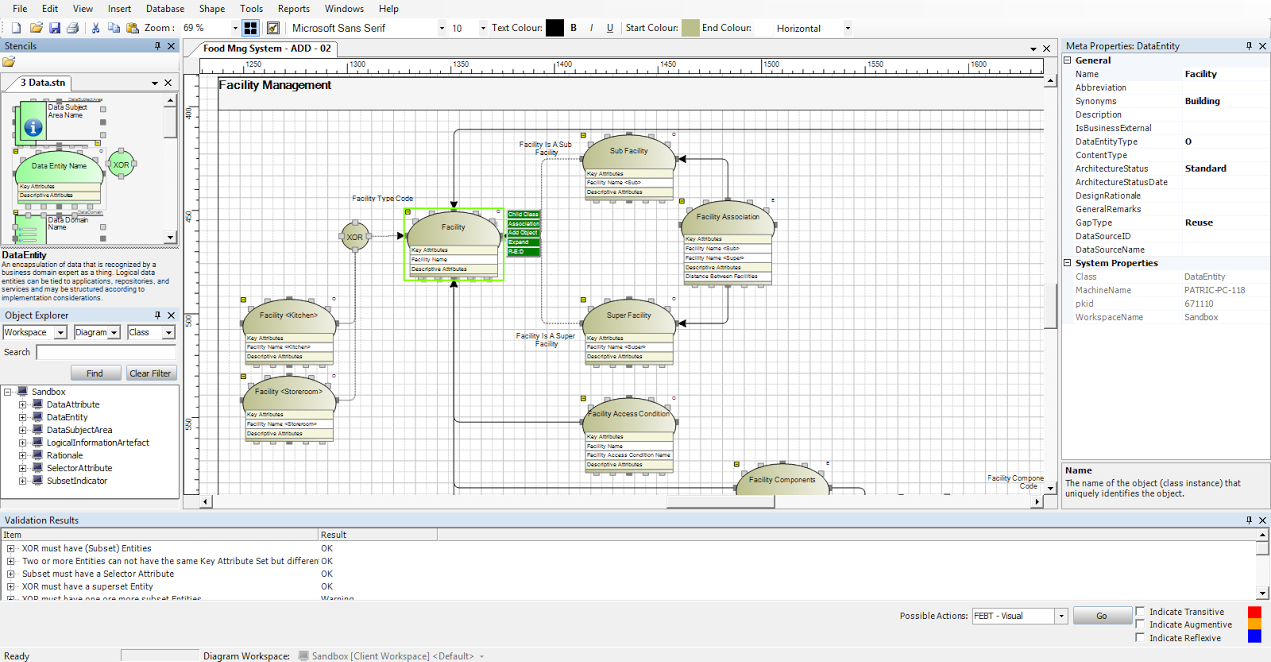Click the Find button
This screenshot has height=662, width=1271.
coord(94,373)
